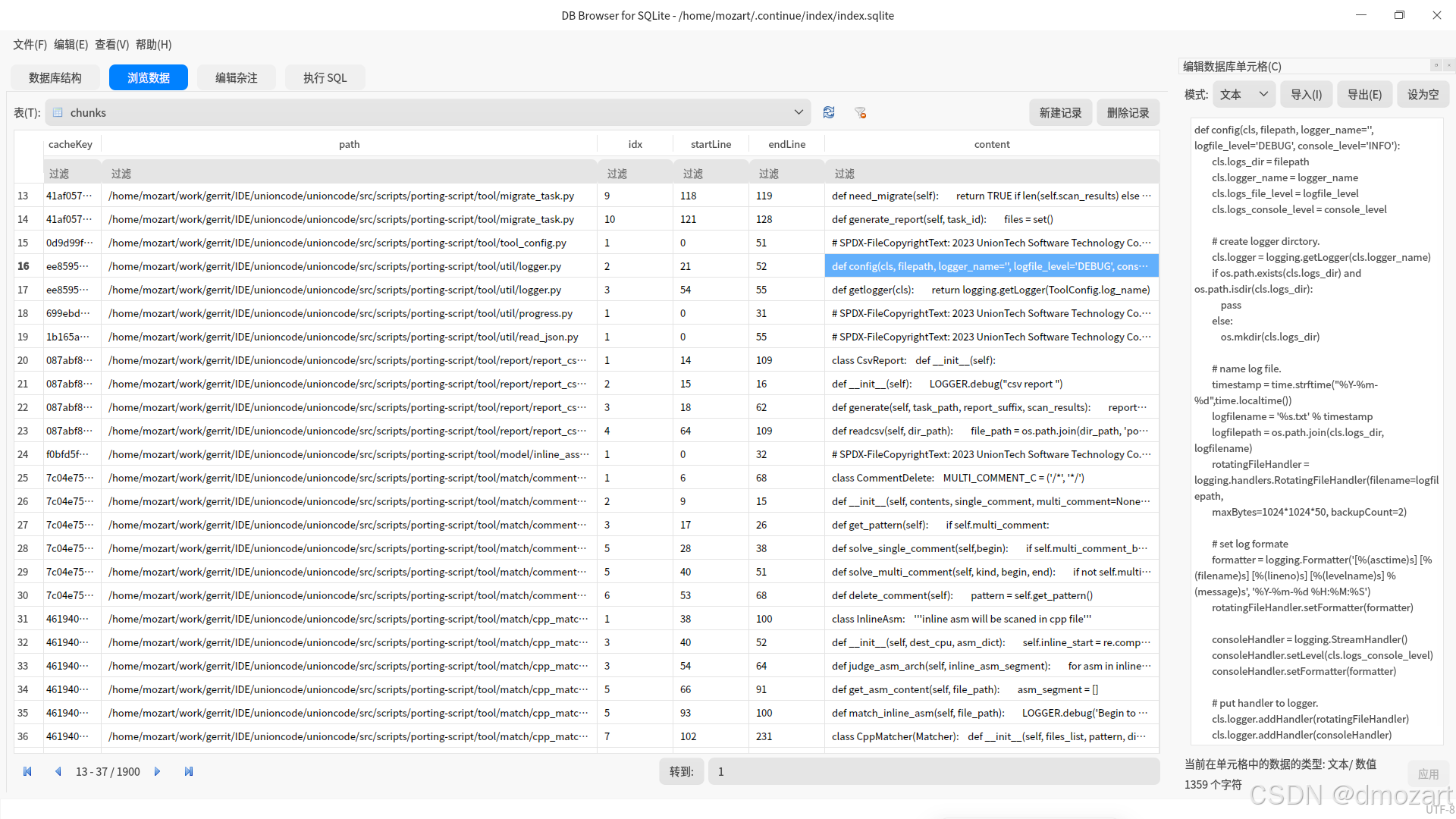Go to previous page arrow
The height and width of the screenshot is (819, 1456).
point(58,771)
